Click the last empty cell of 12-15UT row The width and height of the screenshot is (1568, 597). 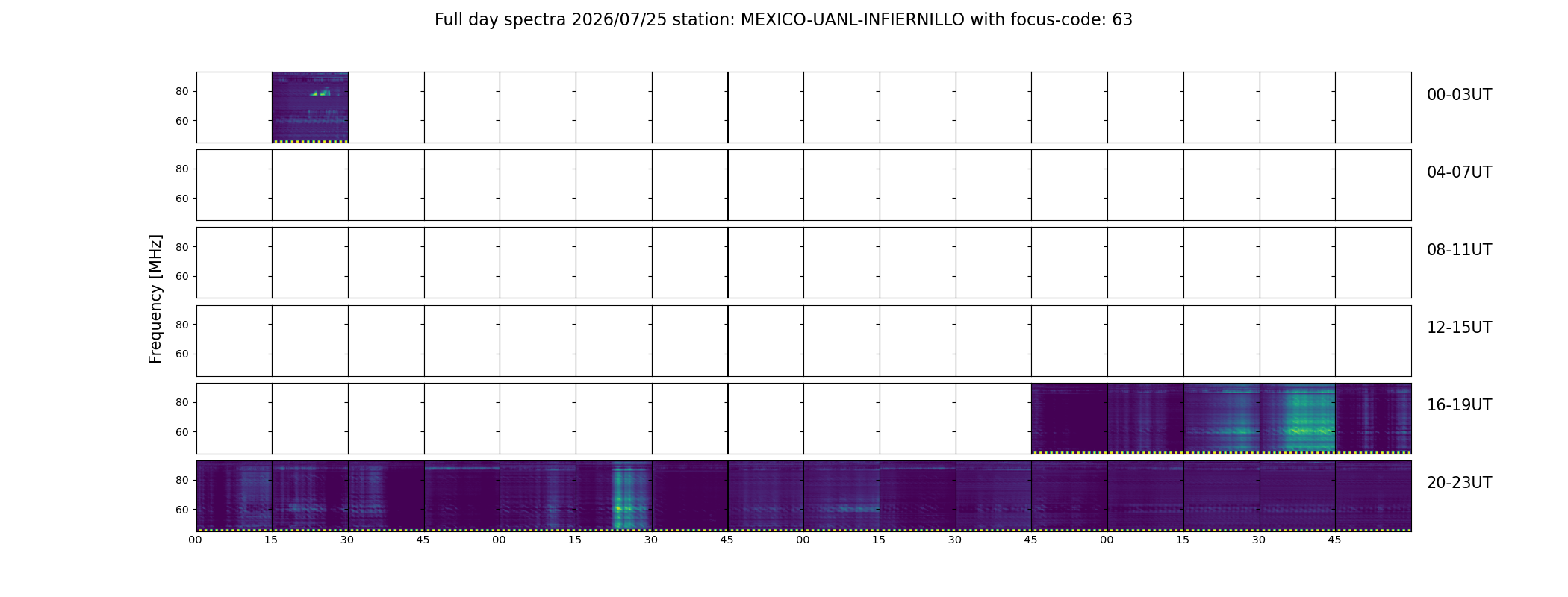pos(1373,341)
